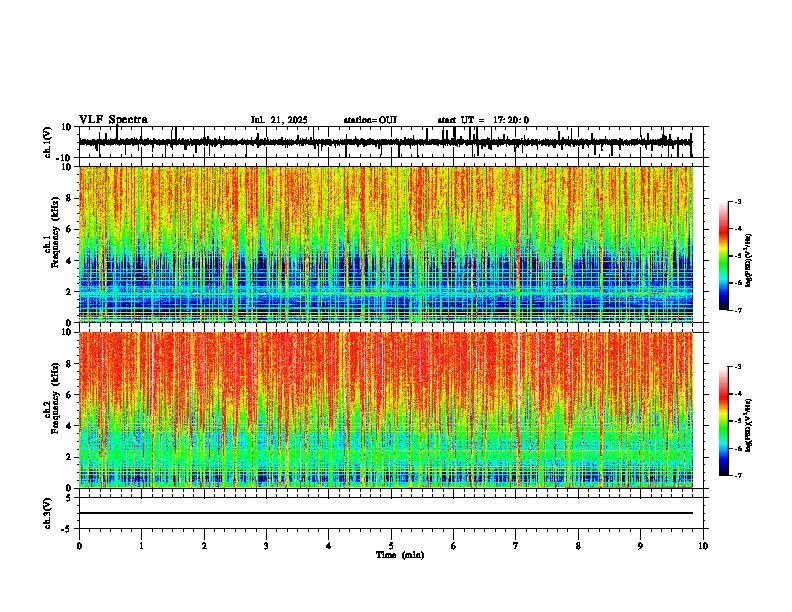Click the "VLF Spectra" plot title

pos(113,120)
